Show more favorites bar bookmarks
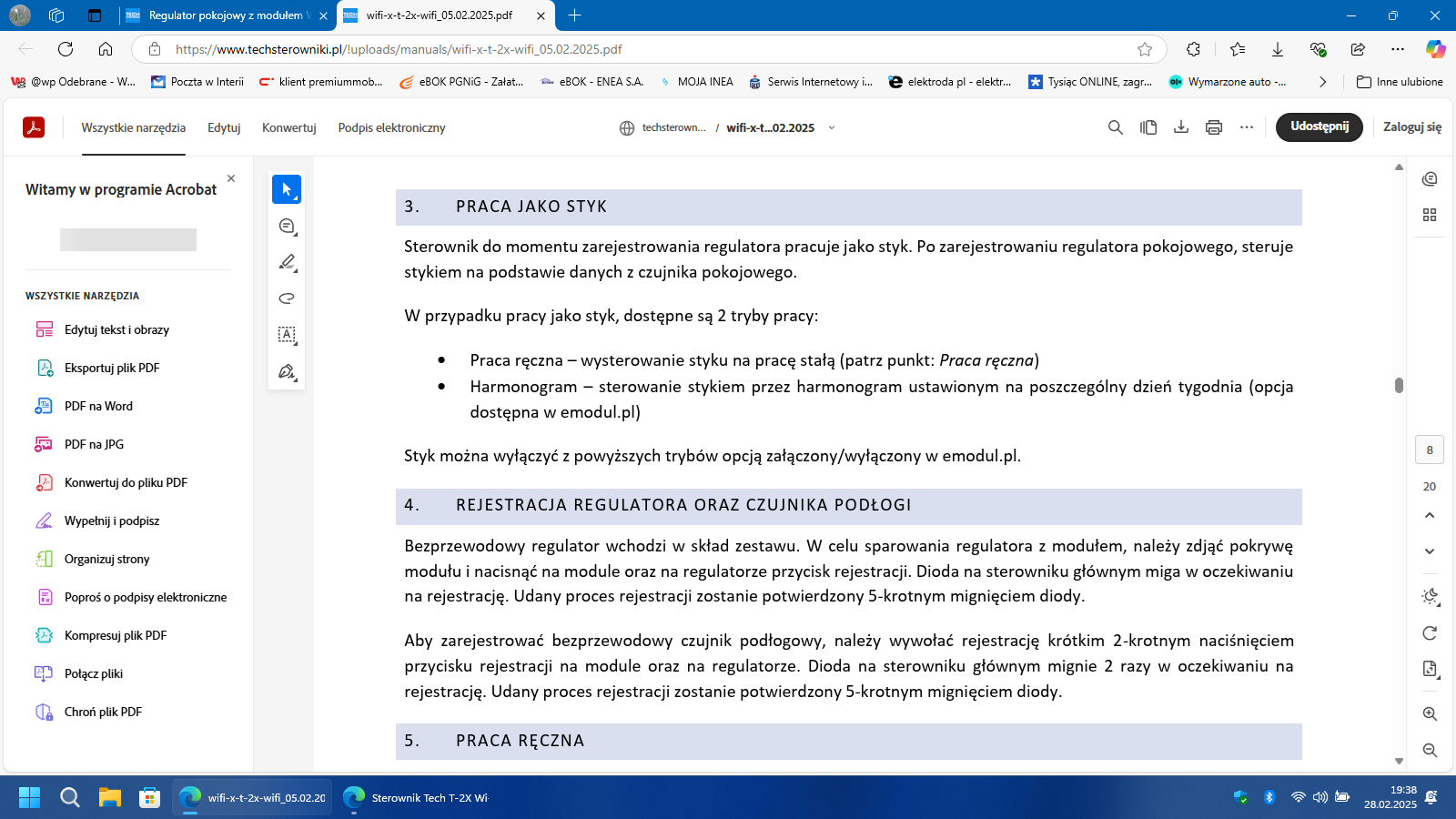The image size is (1456, 819). [x=1322, y=82]
